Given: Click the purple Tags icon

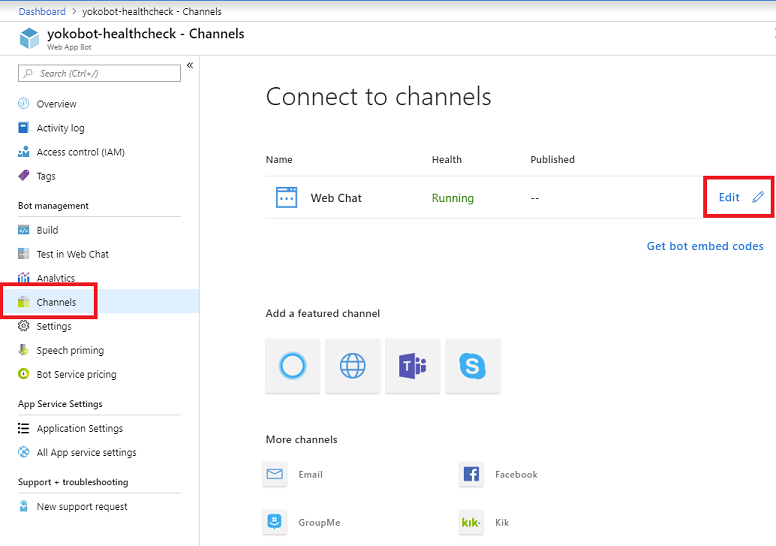Looking at the screenshot, I should 23,175.
